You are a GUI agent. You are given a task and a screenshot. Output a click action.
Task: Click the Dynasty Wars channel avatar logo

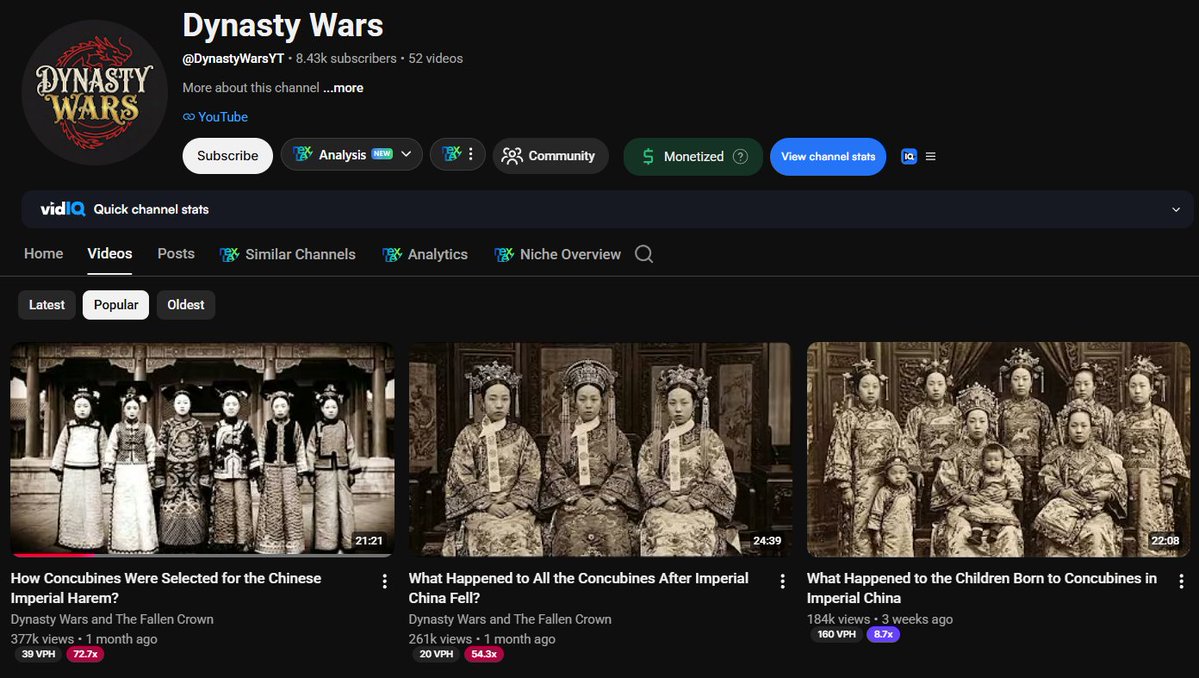tap(94, 92)
